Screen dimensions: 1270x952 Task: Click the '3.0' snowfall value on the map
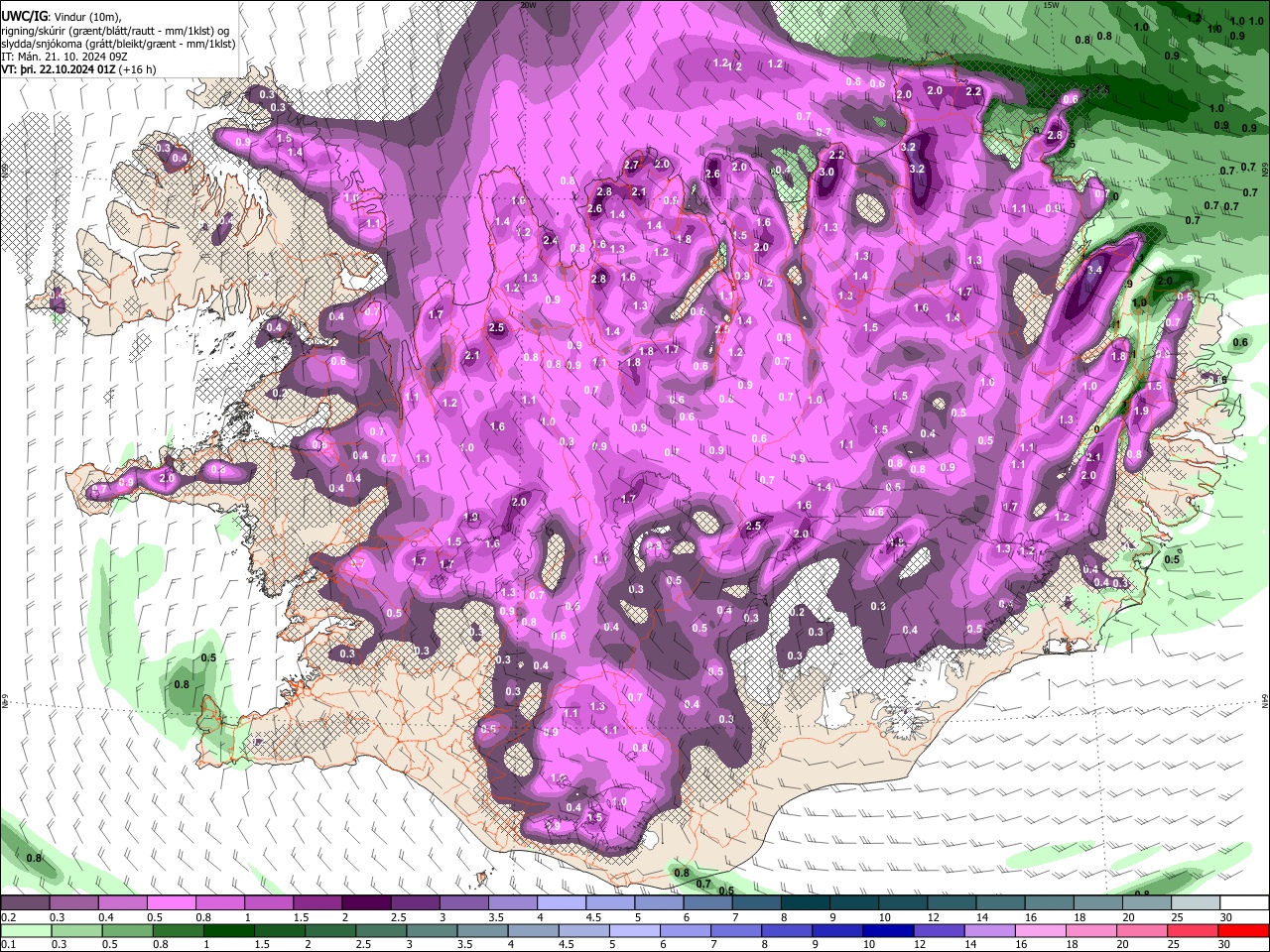point(826,173)
